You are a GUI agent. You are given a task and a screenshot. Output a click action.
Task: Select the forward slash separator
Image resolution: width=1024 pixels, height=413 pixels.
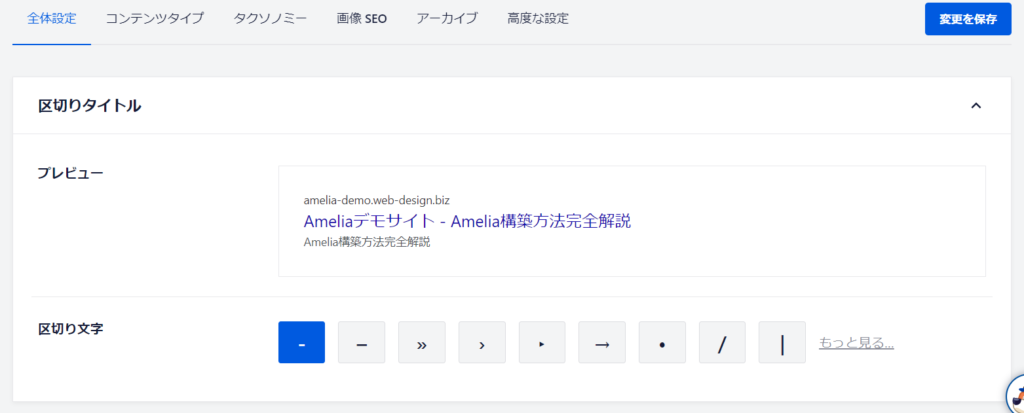[722, 342]
